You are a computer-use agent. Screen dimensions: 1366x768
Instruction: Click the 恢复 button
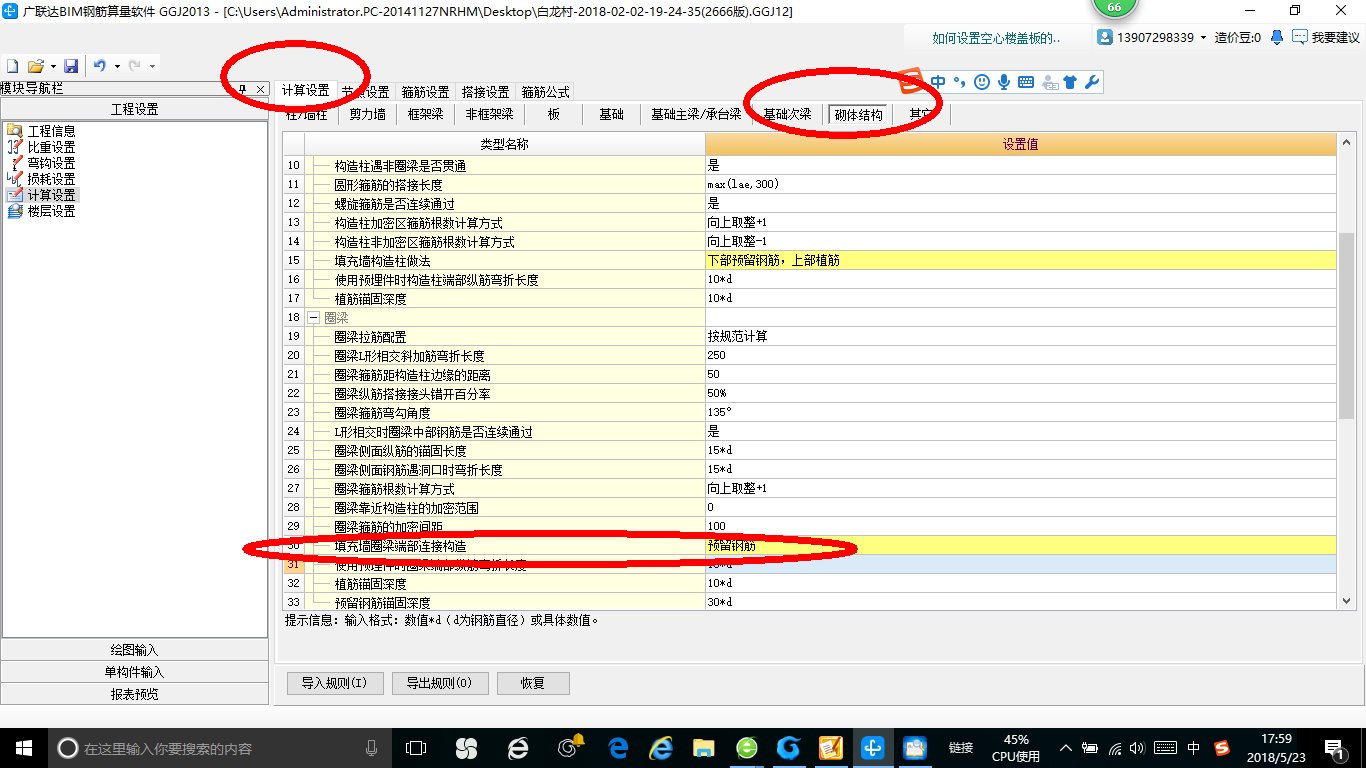click(x=533, y=683)
